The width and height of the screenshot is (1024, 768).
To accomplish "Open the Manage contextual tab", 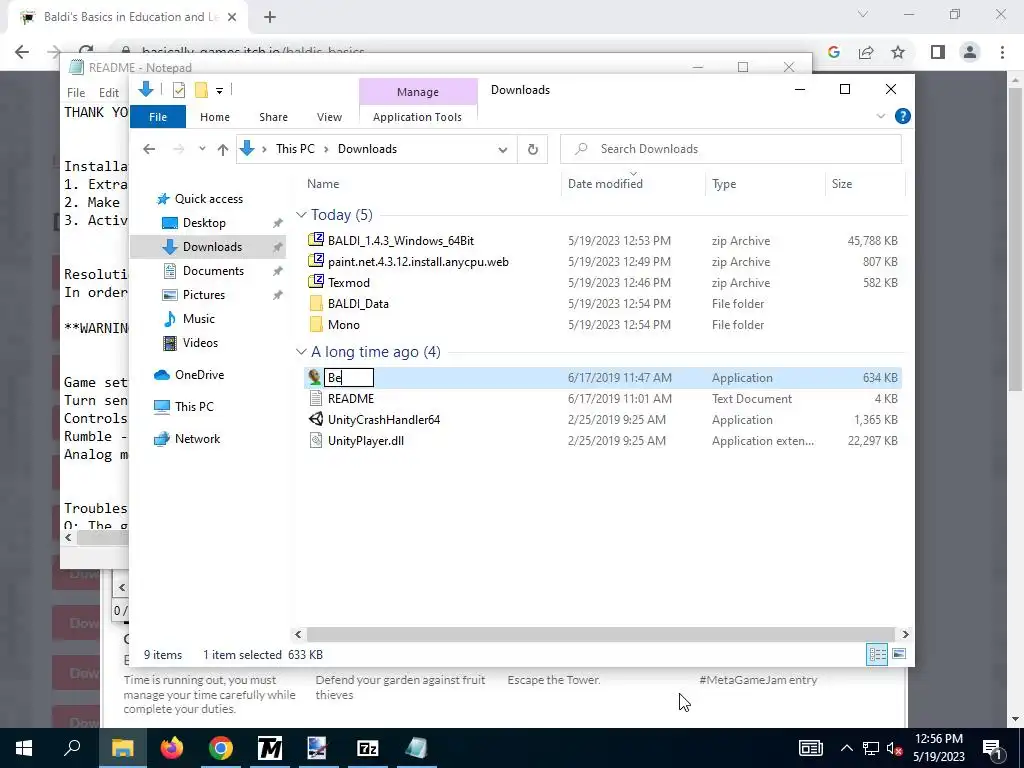I will (x=418, y=92).
